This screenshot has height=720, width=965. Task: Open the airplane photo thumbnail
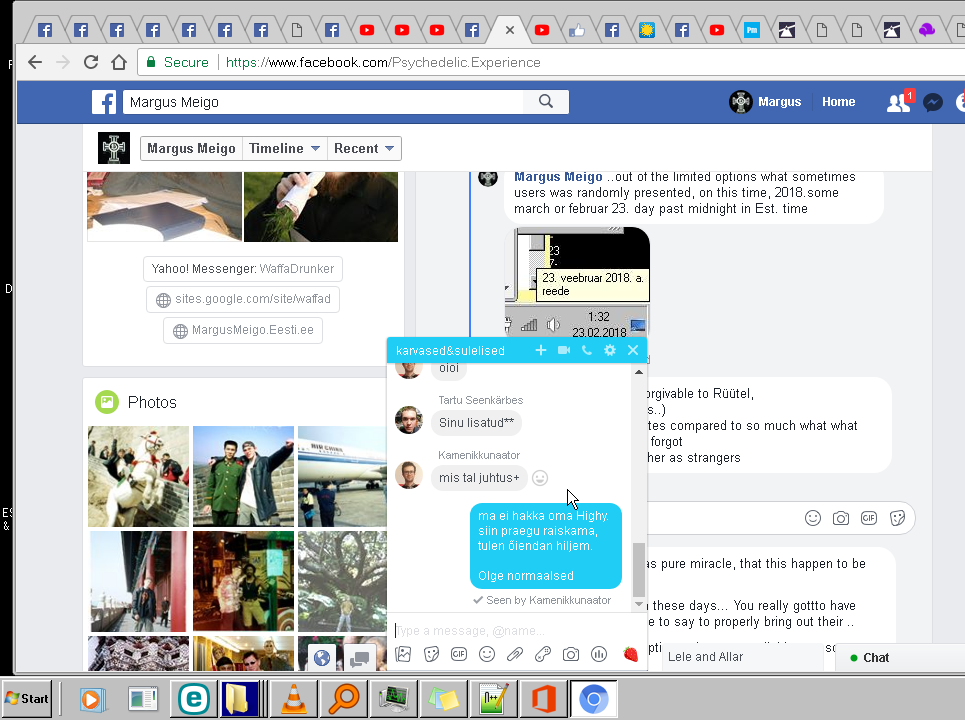coord(342,476)
